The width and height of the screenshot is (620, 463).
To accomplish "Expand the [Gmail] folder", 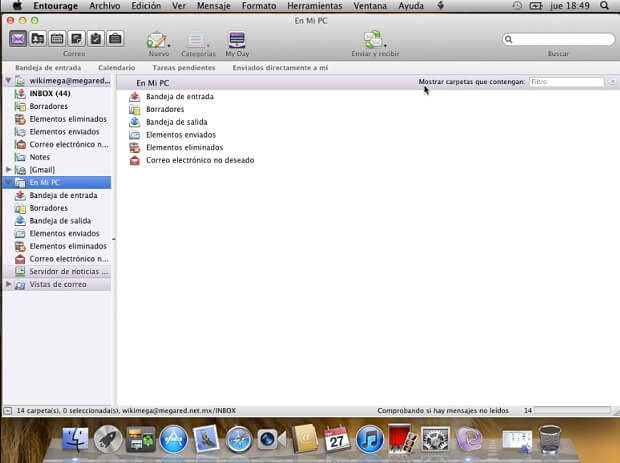I will (x=9, y=170).
